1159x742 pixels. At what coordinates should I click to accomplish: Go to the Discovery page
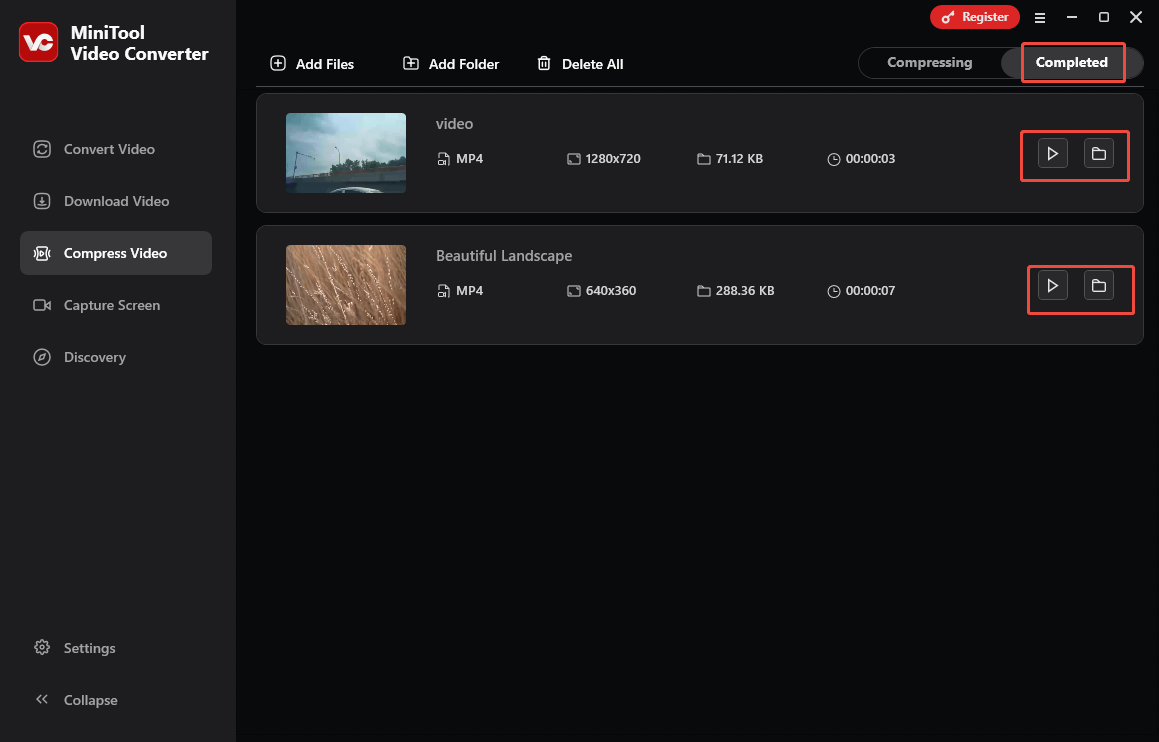click(115, 357)
